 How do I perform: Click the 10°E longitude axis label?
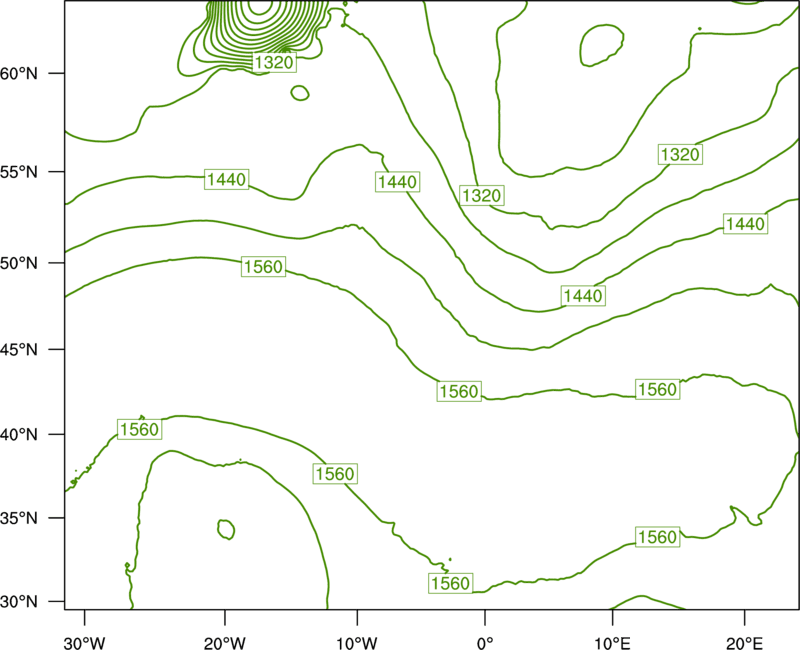pyautogui.click(x=612, y=642)
